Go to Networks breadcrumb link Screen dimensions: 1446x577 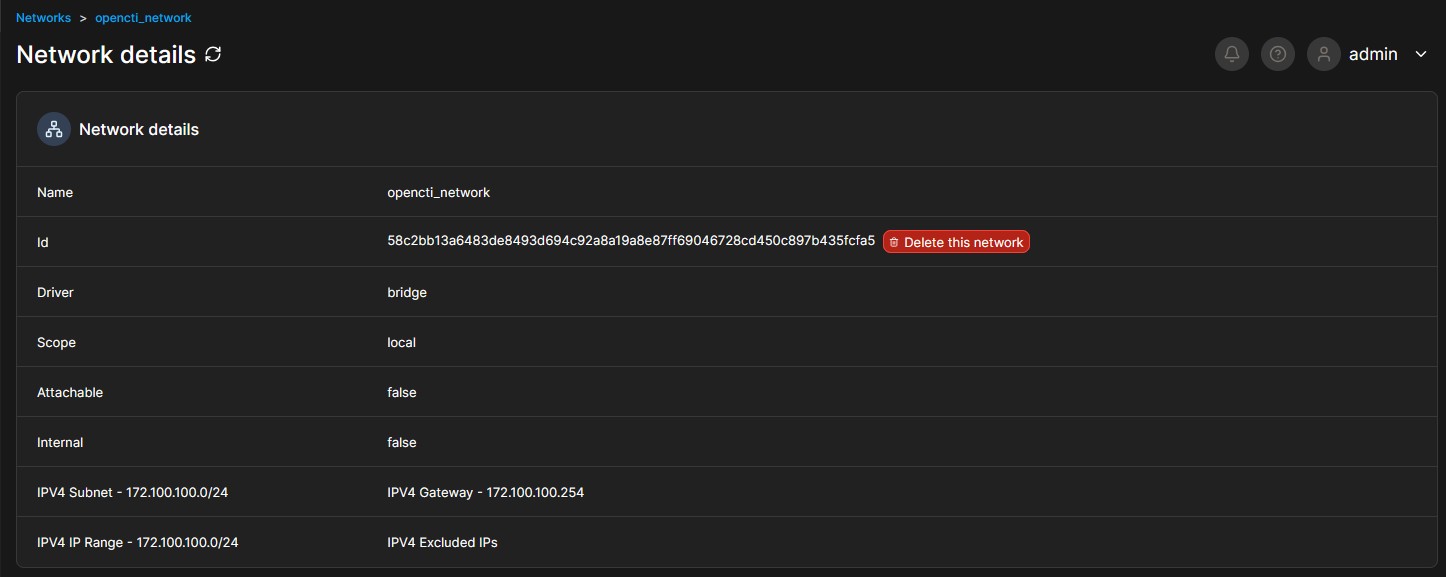[44, 18]
